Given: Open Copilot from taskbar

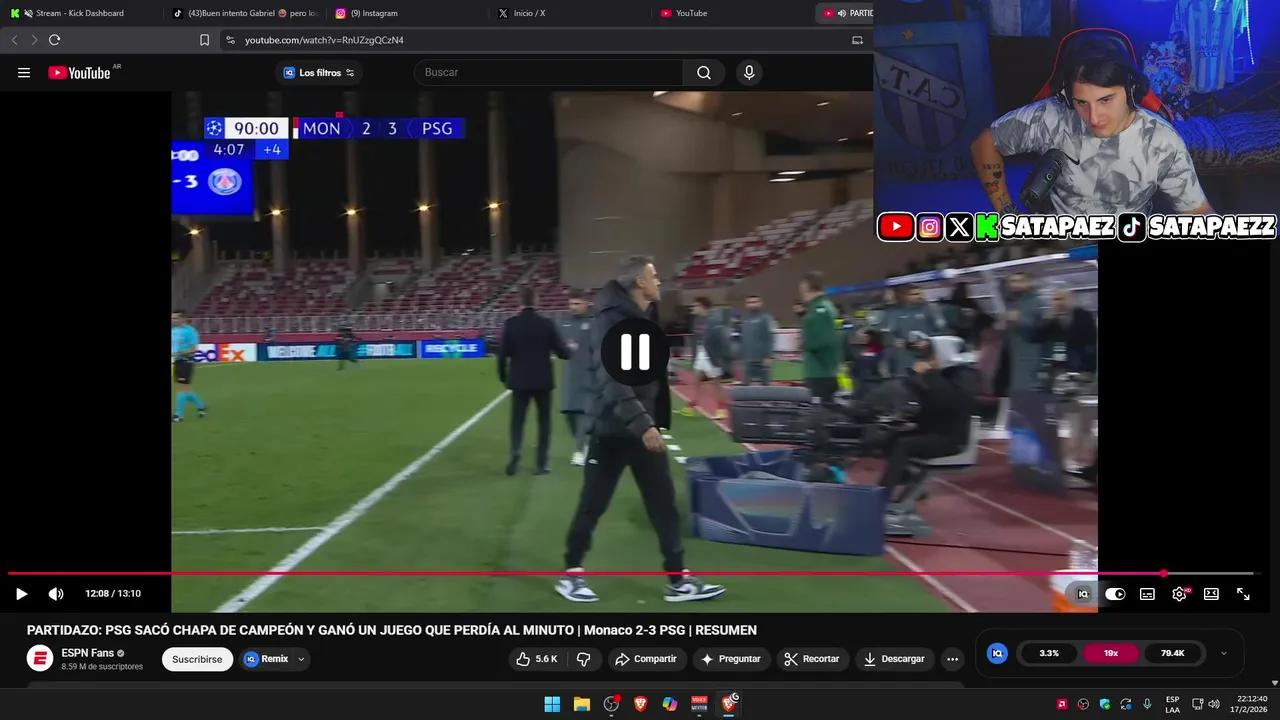Looking at the screenshot, I should click(x=670, y=704).
